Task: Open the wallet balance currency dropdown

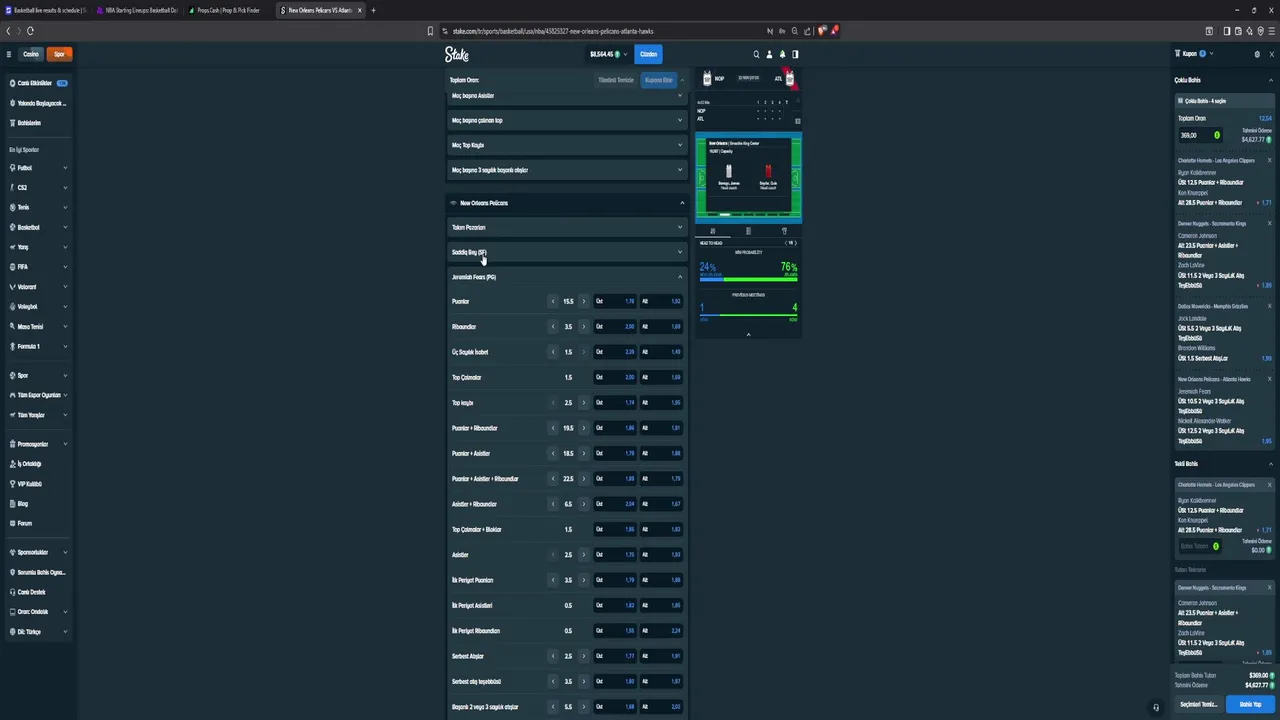Action: pyautogui.click(x=608, y=54)
